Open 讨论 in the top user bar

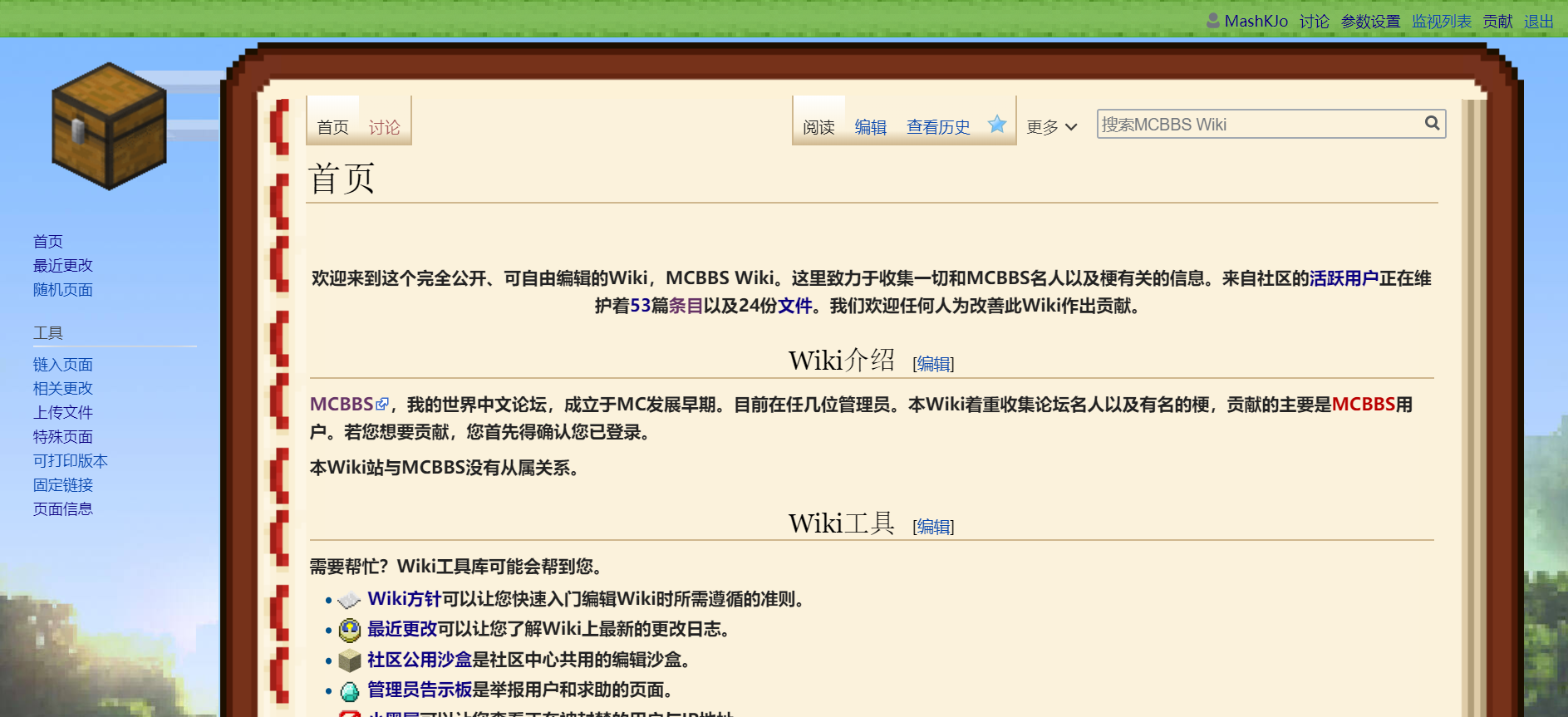tap(1315, 21)
